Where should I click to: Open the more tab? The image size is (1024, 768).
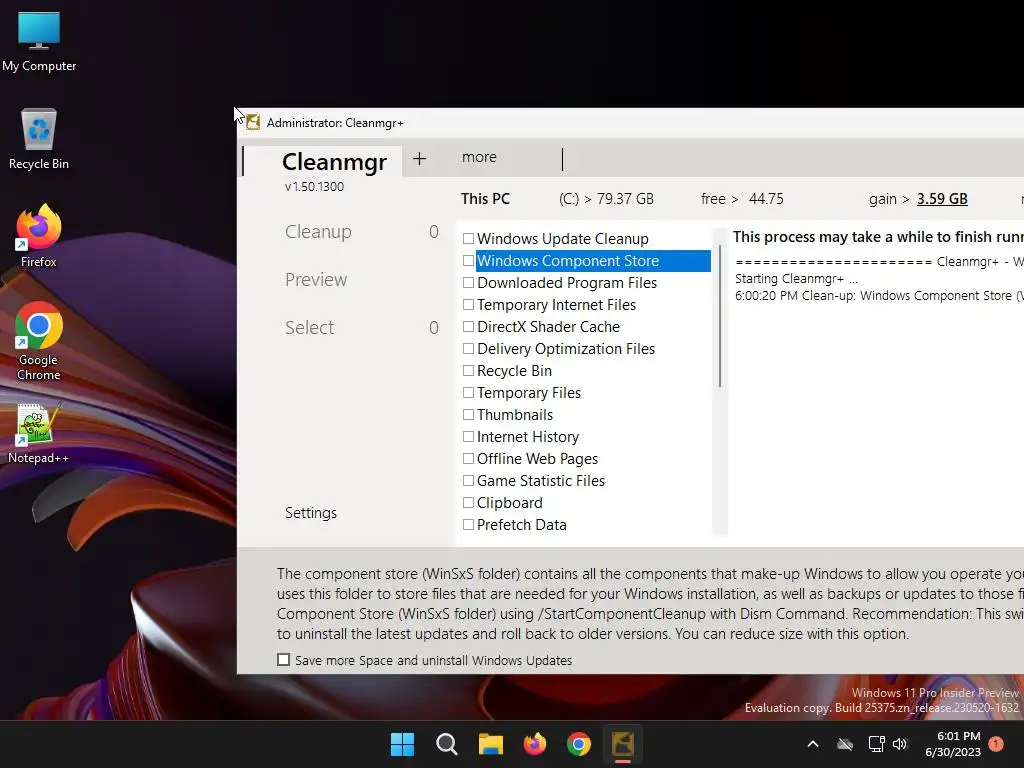[x=479, y=157]
